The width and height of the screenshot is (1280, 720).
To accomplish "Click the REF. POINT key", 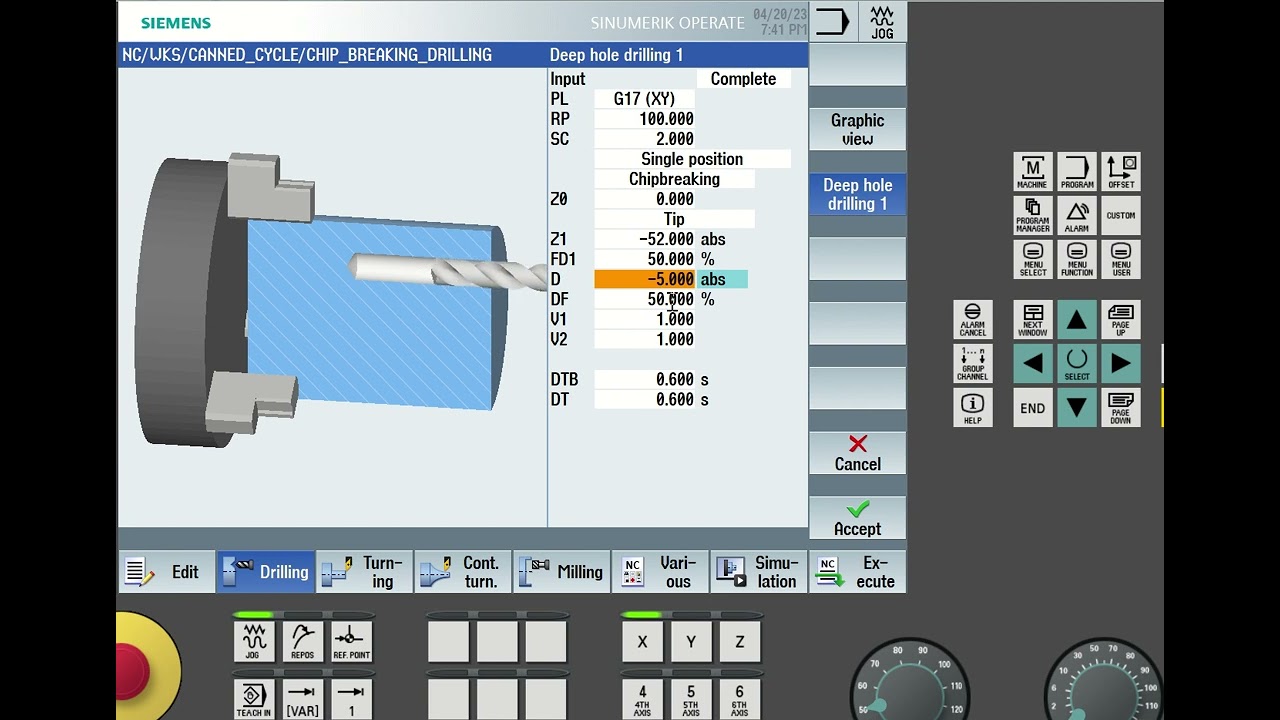I will (351, 642).
